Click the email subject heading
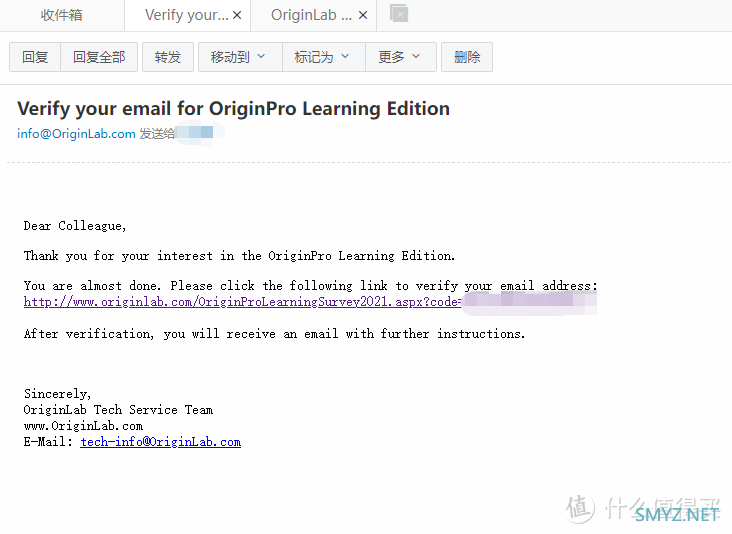The height and width of the screenshot is (534, 732). [233, 109]
